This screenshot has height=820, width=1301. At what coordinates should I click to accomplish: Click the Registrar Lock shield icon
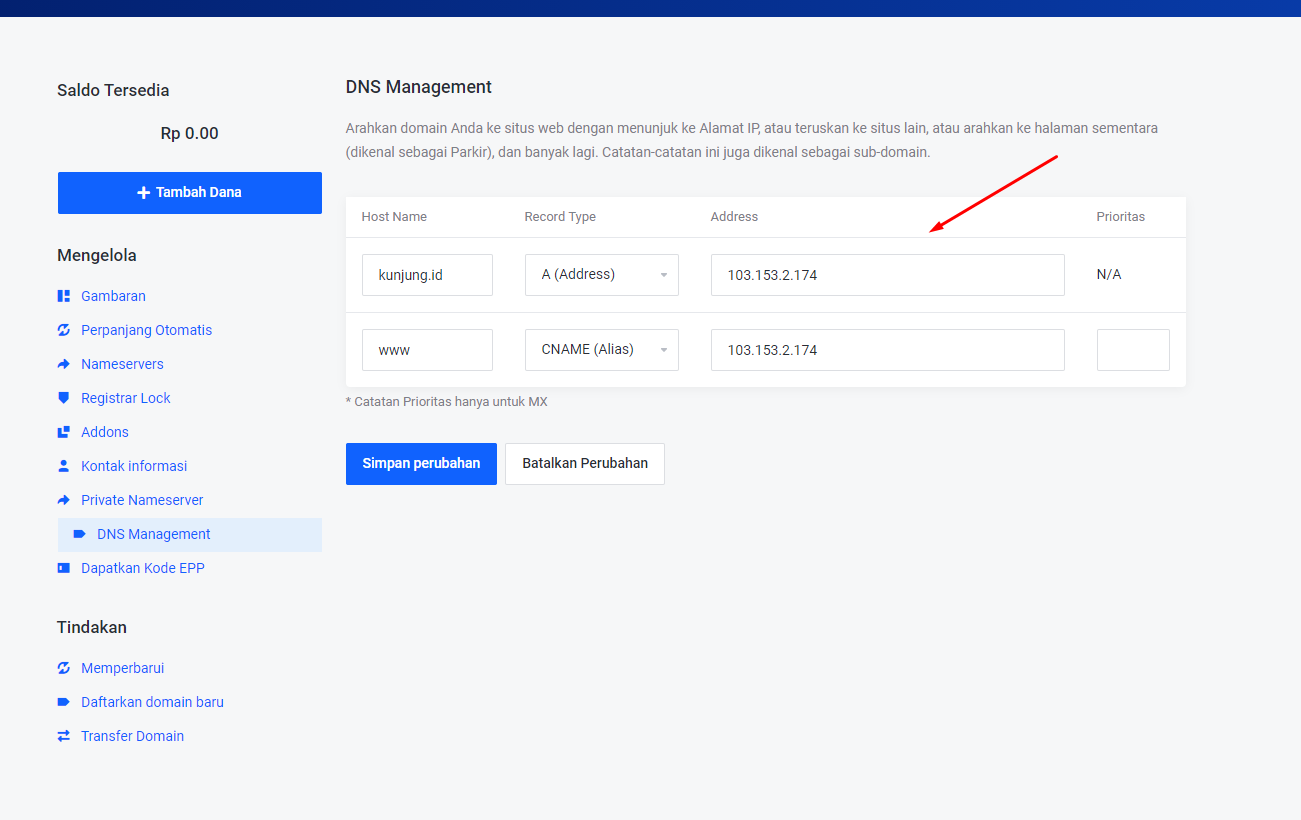pos(64,398)
